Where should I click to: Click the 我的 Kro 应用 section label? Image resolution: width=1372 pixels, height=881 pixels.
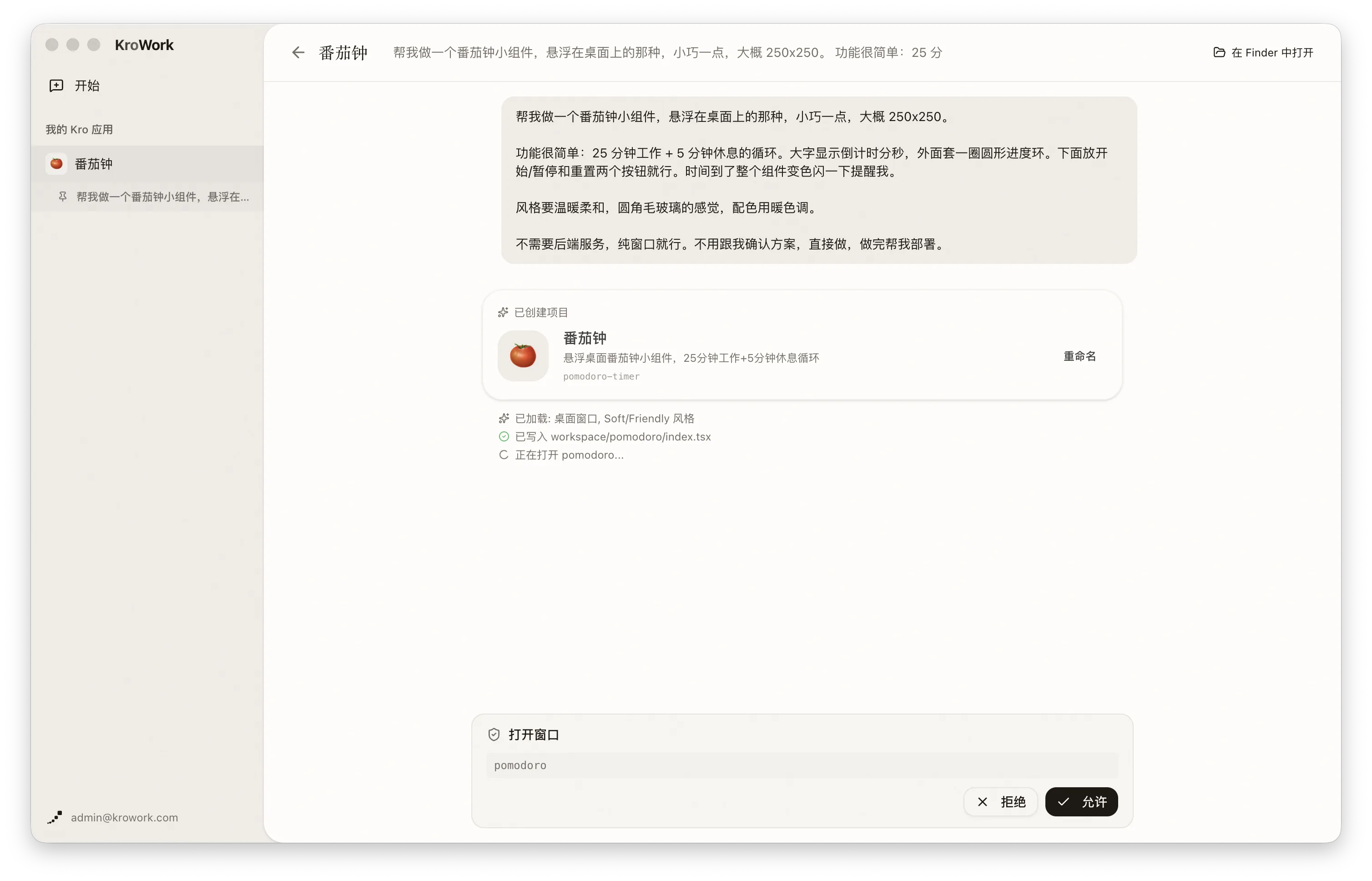[80, 129]
